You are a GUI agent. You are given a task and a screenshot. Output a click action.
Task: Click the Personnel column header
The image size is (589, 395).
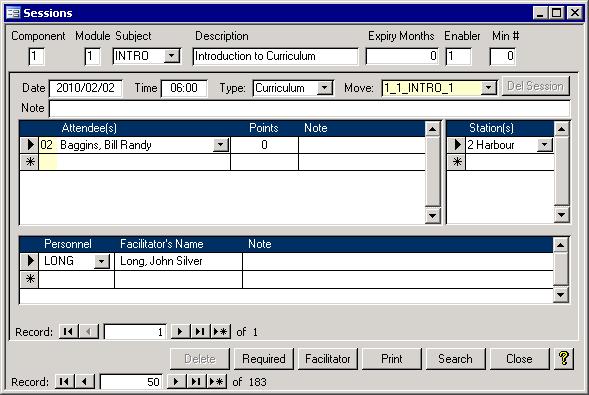tap(68, 244)
